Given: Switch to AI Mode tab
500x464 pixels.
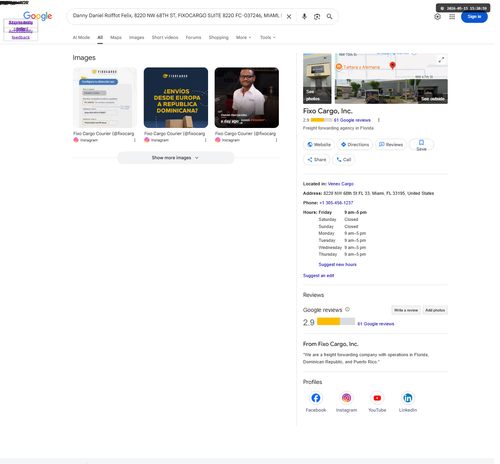Looking at the screenshot, I should pos(81,37).
